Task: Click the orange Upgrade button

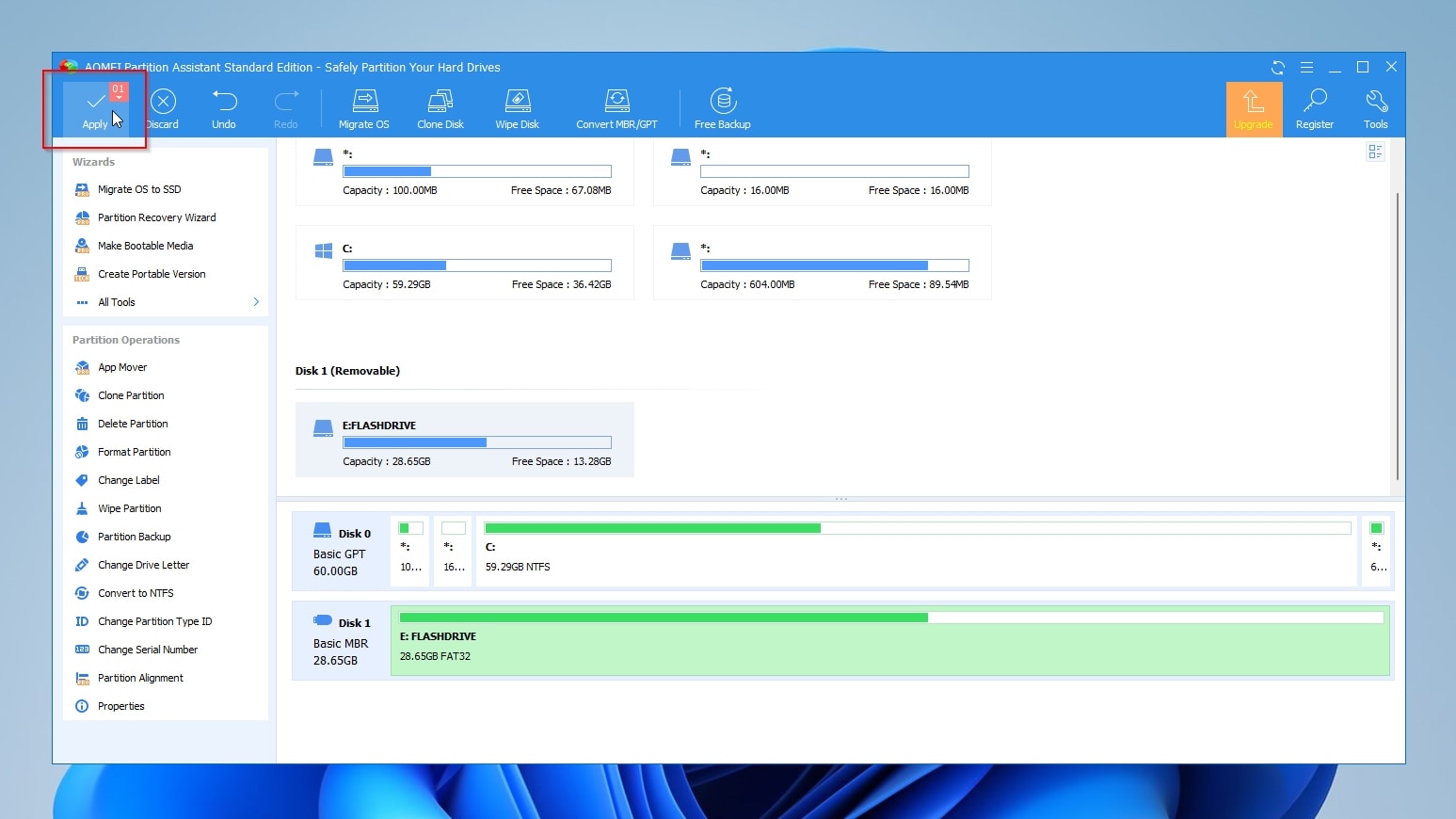Action: pos(1254,109)
